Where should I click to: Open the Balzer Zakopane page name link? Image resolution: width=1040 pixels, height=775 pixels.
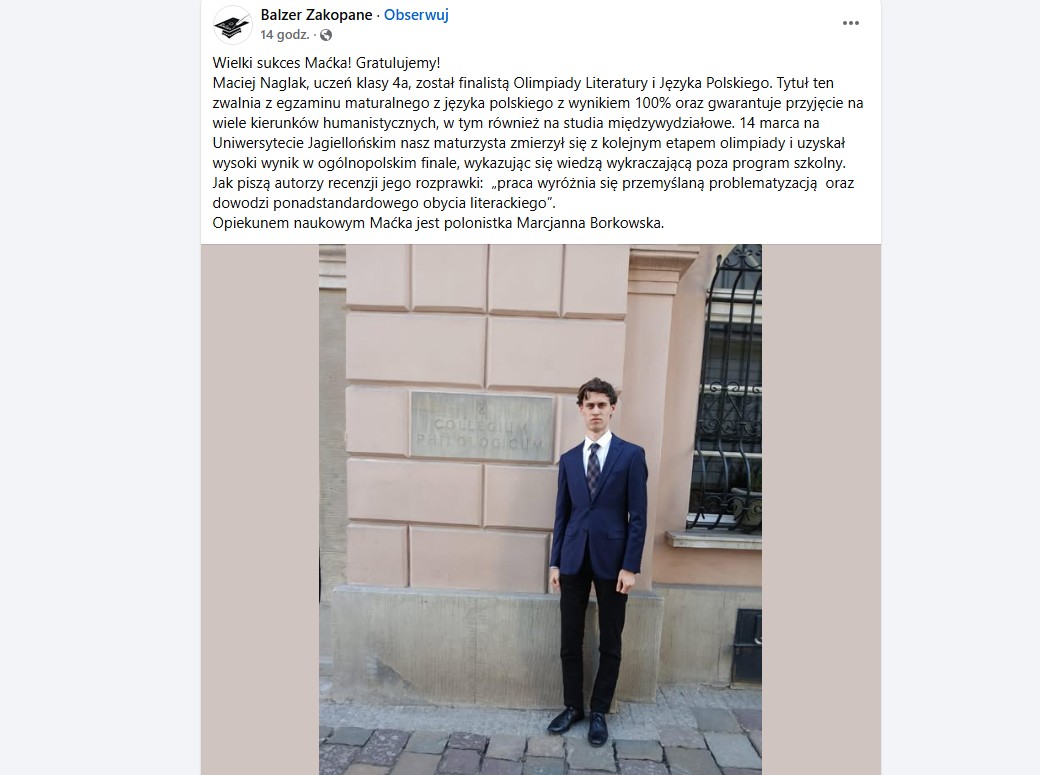(x=316, y=15)
